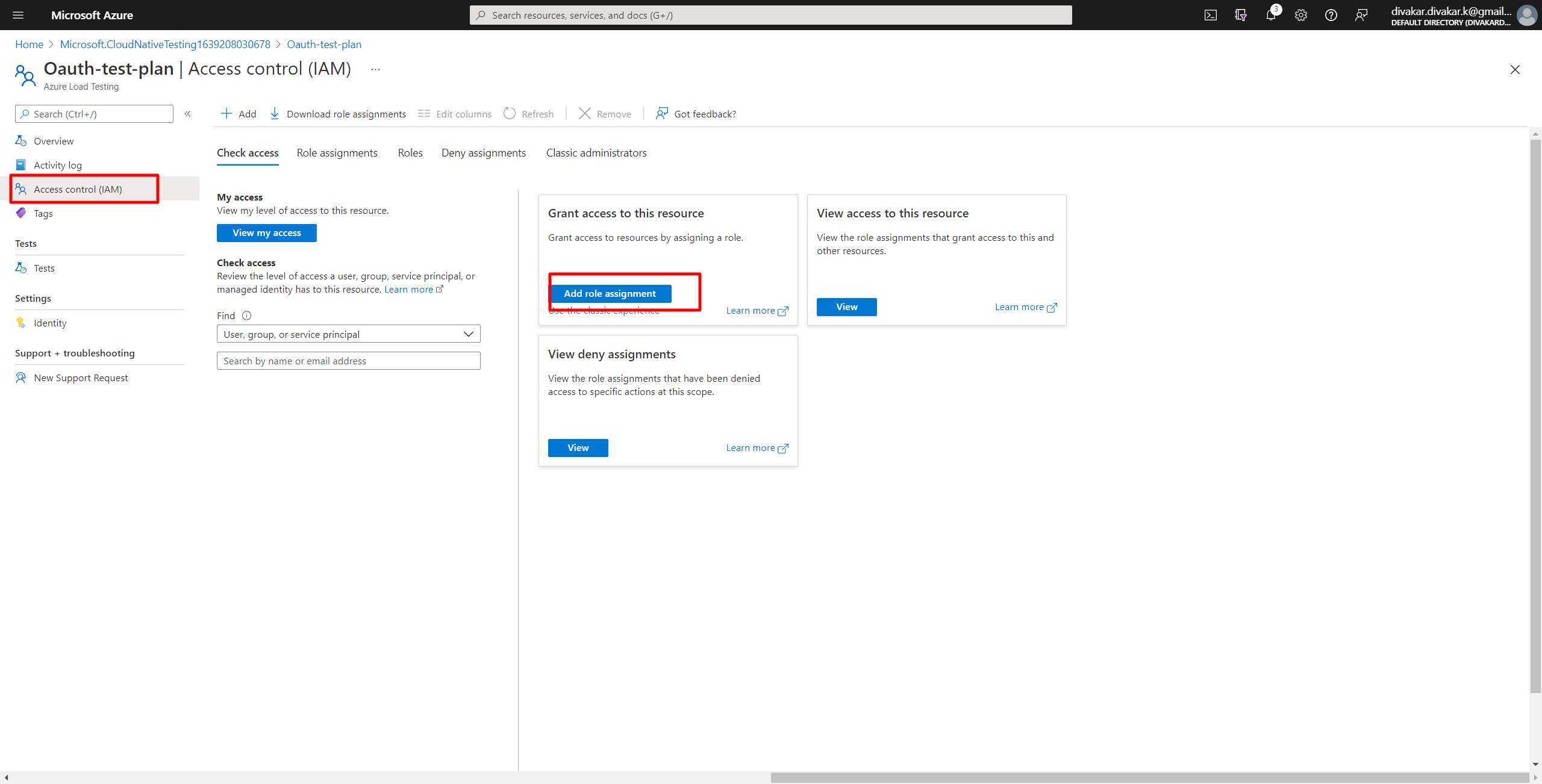Screen dimensions: 1542x784
Task: Click Download role assignments
Action: click(338, 114)
